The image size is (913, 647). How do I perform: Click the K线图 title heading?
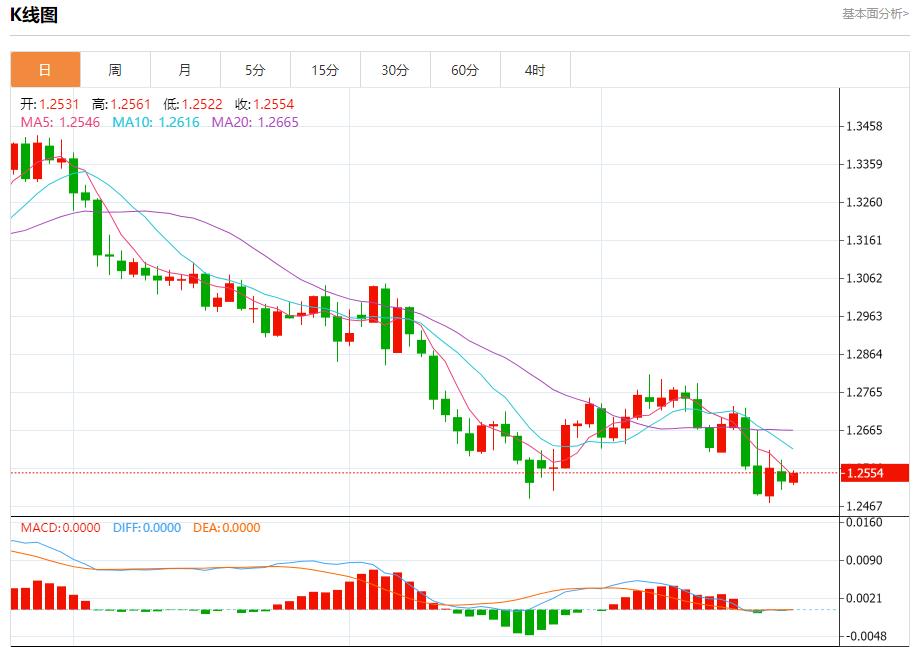pos(34,15)
